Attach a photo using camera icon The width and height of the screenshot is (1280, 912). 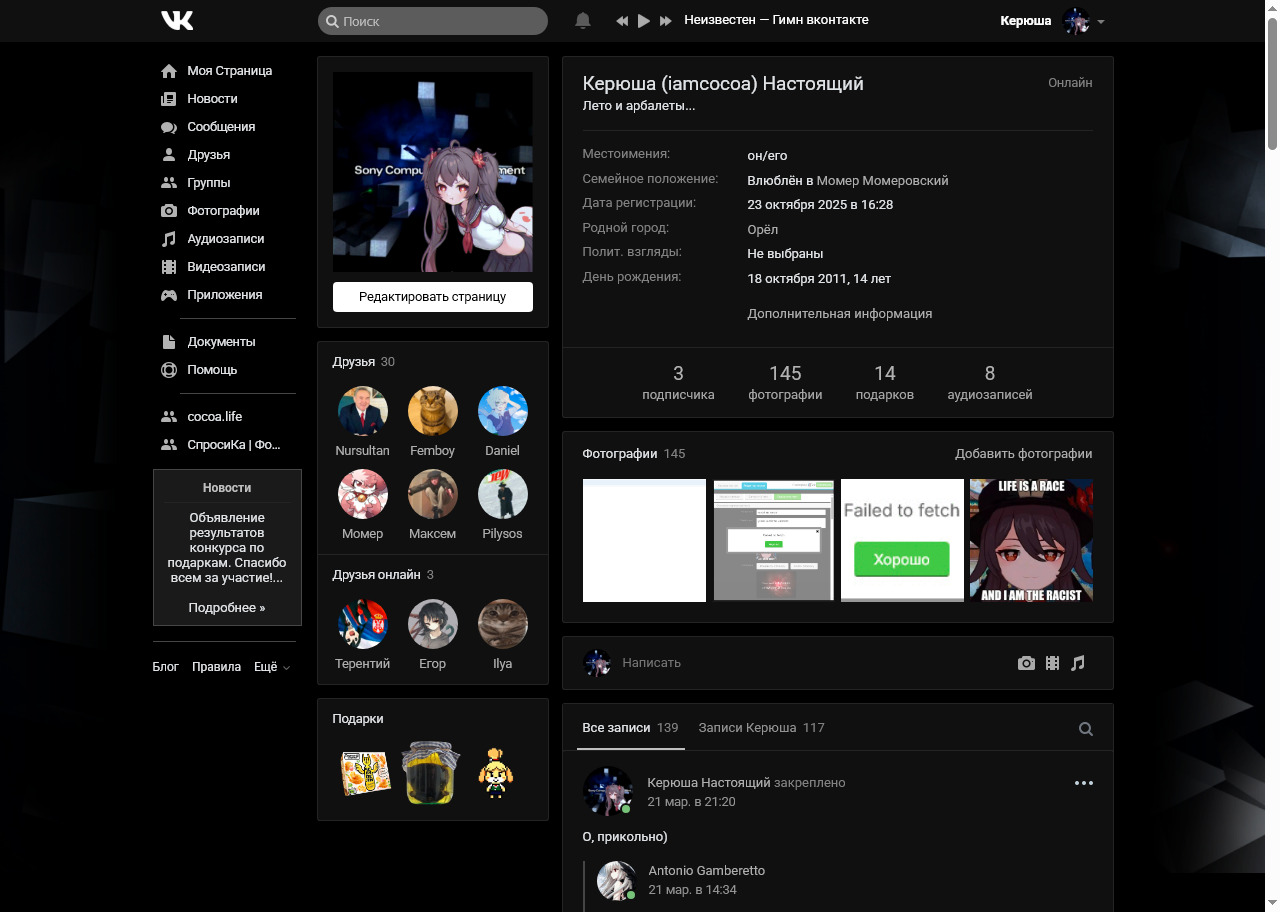1026,663
